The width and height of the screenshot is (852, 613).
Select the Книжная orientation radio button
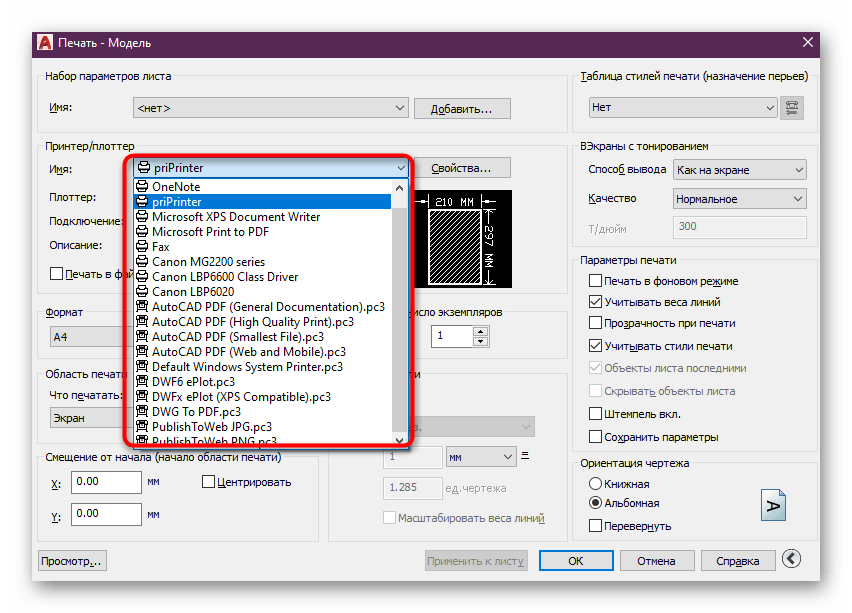pos(596,484)
